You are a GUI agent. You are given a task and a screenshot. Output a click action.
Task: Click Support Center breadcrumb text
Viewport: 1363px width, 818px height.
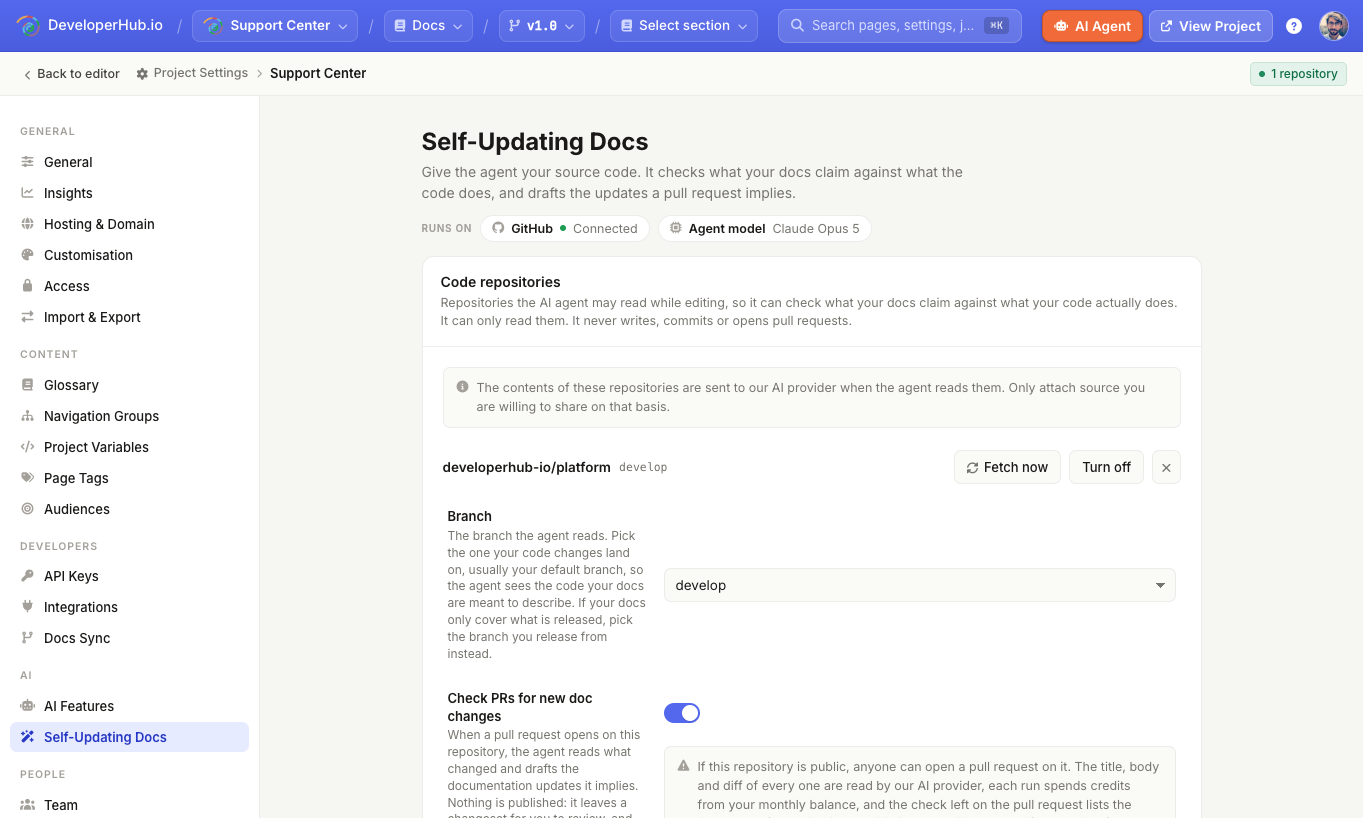tap(318, 73)
